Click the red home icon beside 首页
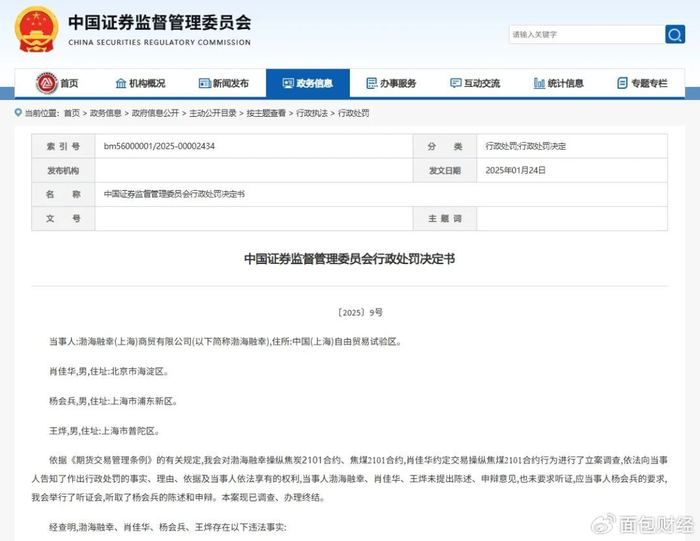700x541 pixels. click(47, 83)
